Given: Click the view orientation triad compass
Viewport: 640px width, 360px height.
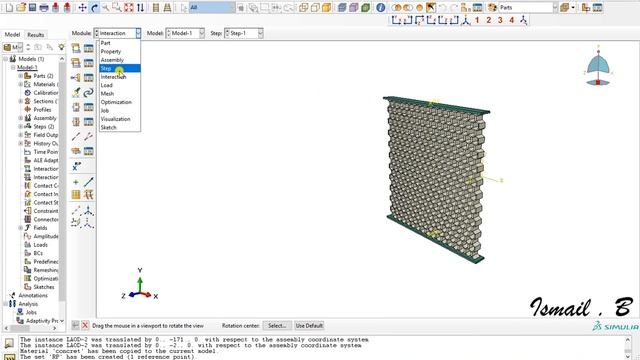Looking at the screenshot, I should 598,67.
